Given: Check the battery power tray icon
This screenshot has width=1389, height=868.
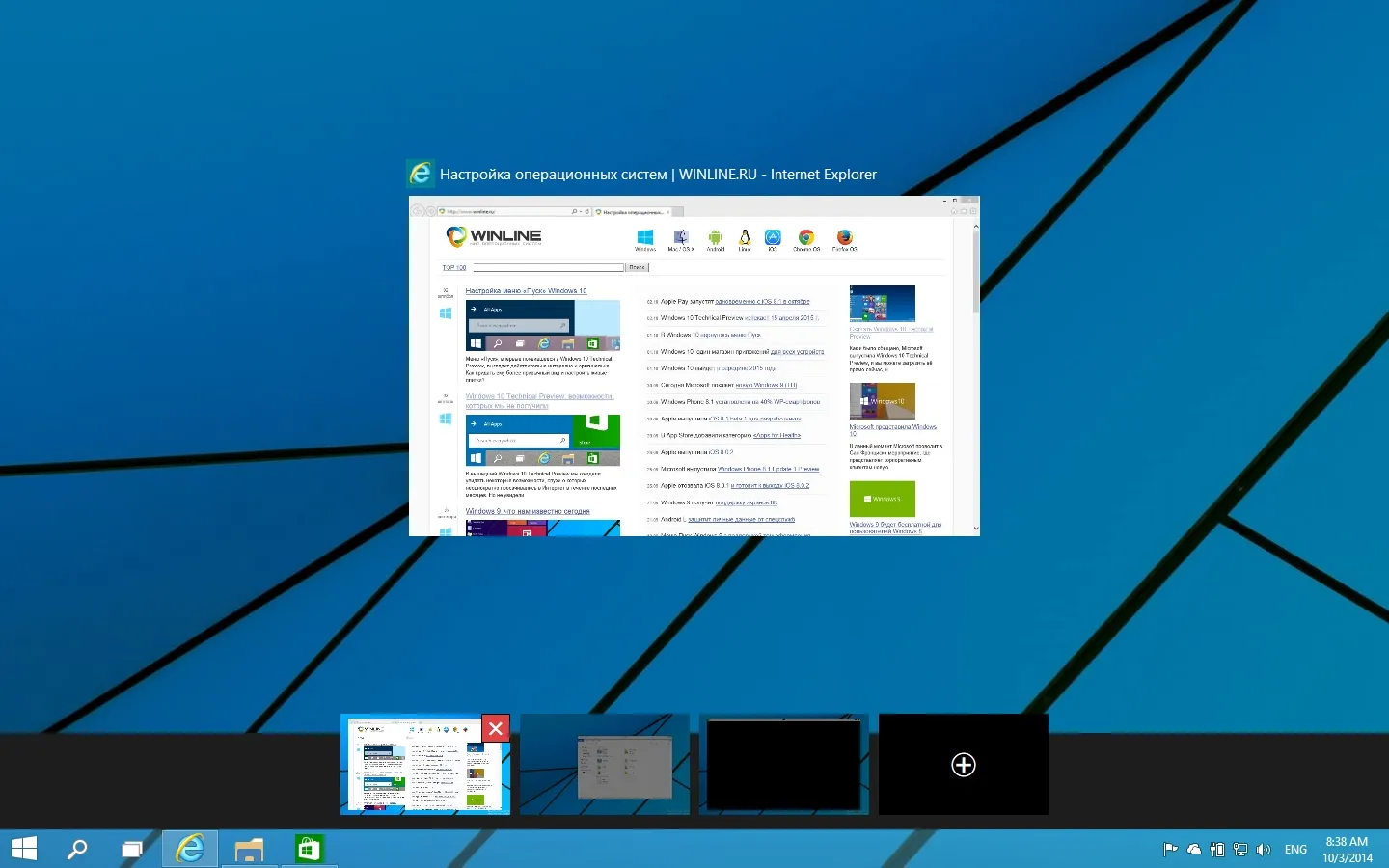Looking at the screenshot, I should pos(1217,850).
